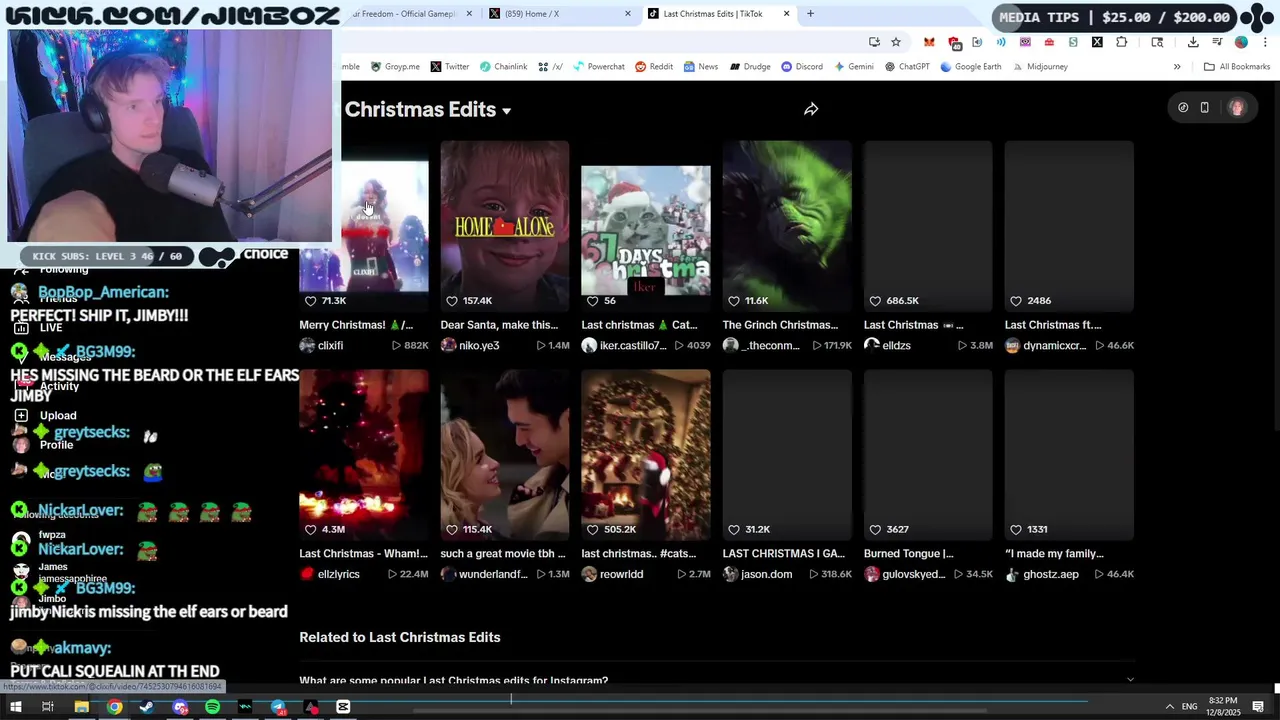
Task: Click the ENG language indicator
Action: (x=1190, y=707)
